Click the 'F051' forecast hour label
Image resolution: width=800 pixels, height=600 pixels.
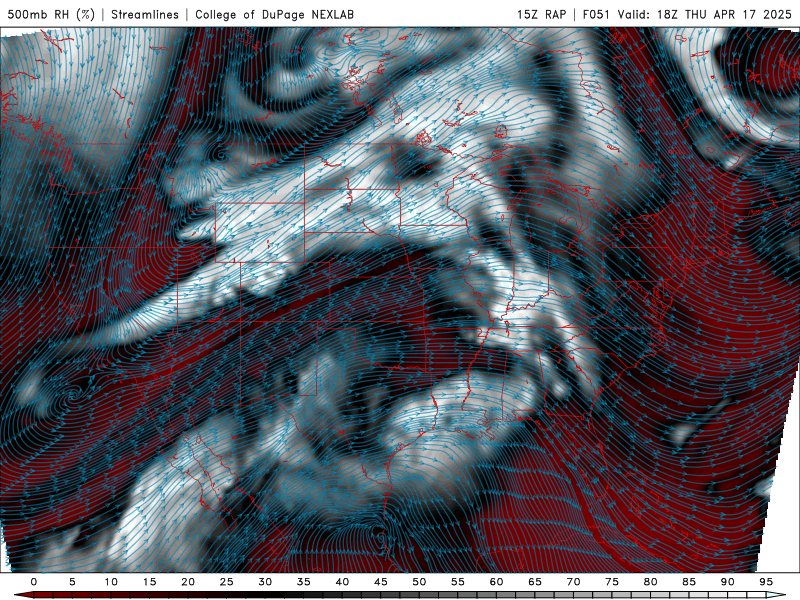pyautogui.click(x=596, y=14)
